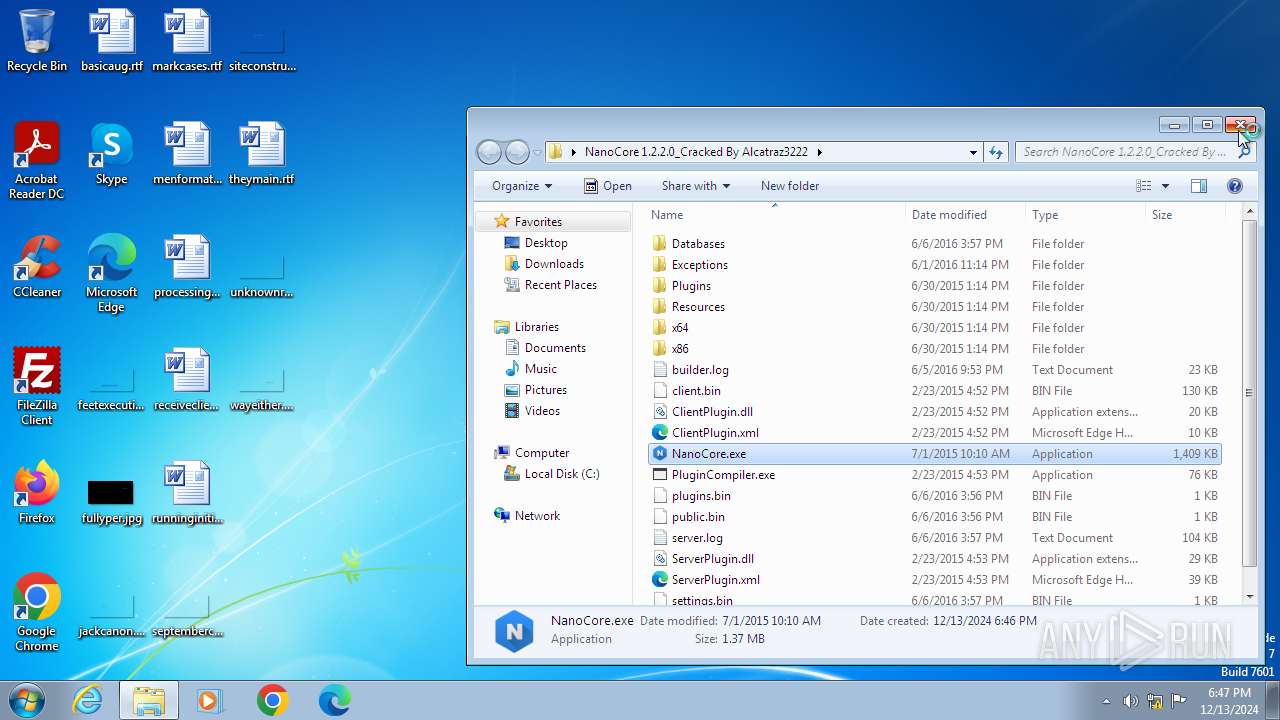Click the New folder button
This screenshot has width=1280, height=720.
point(790,186)
